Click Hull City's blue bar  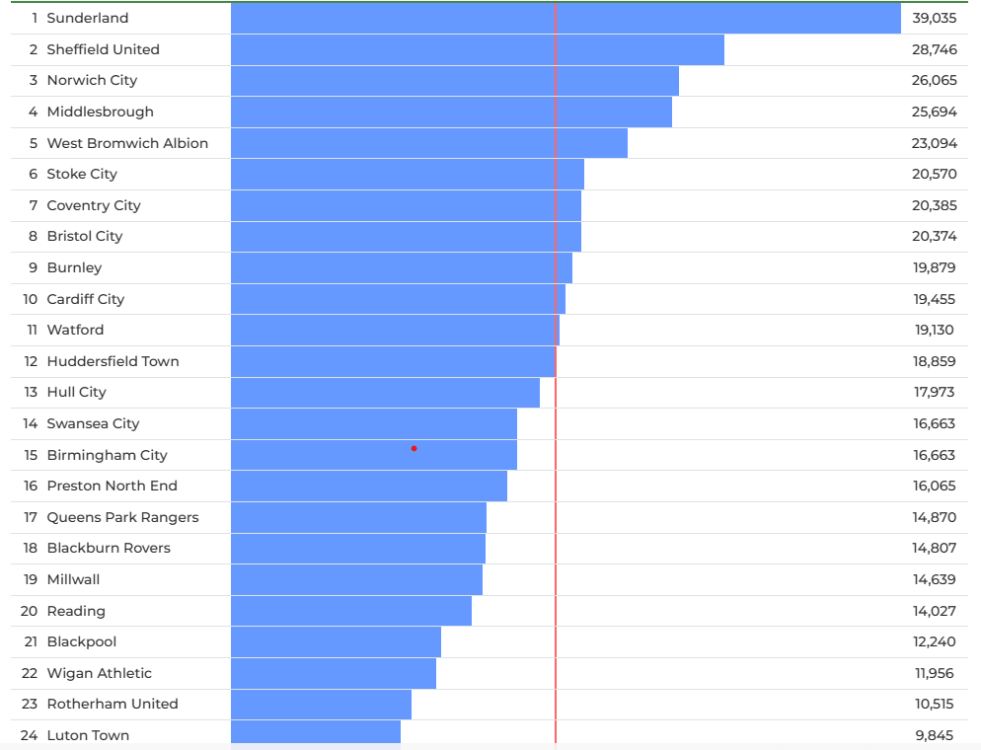385,392
